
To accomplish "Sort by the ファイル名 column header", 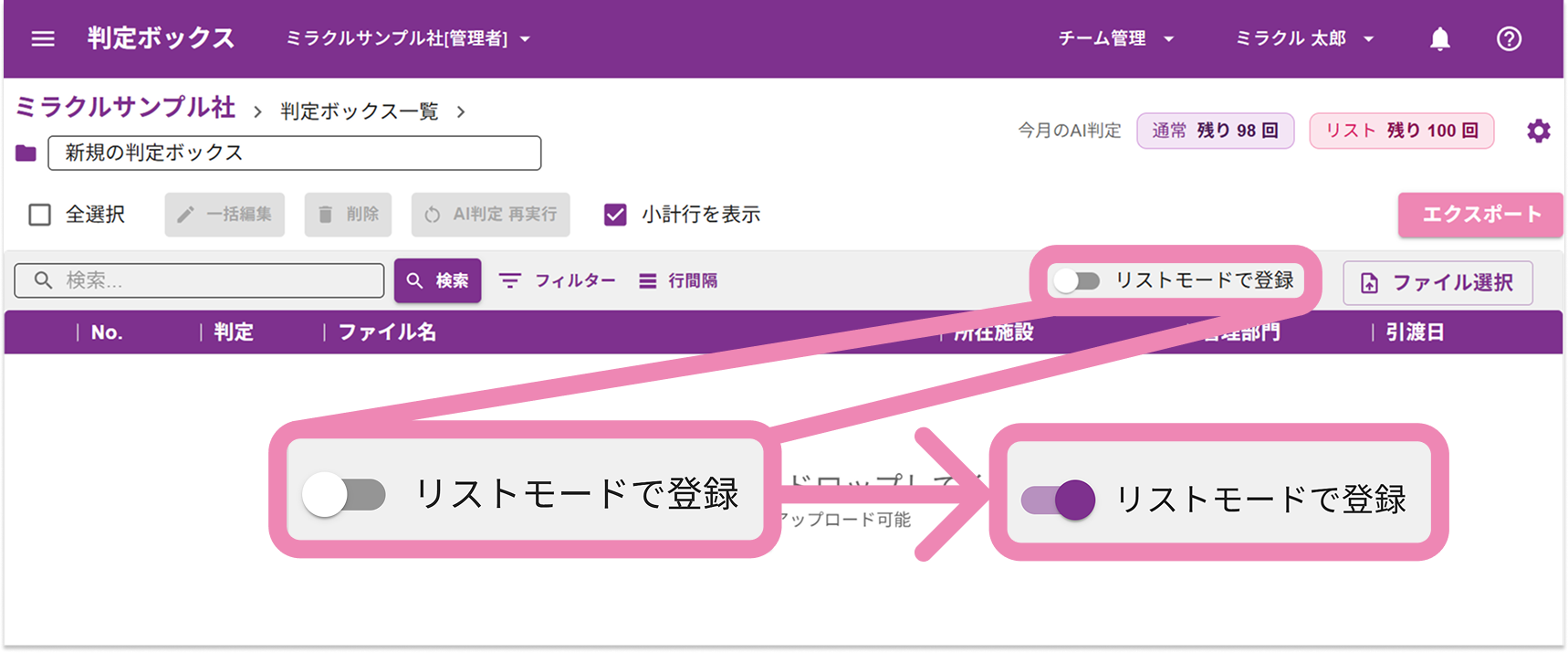I will (x=387, y=332).
